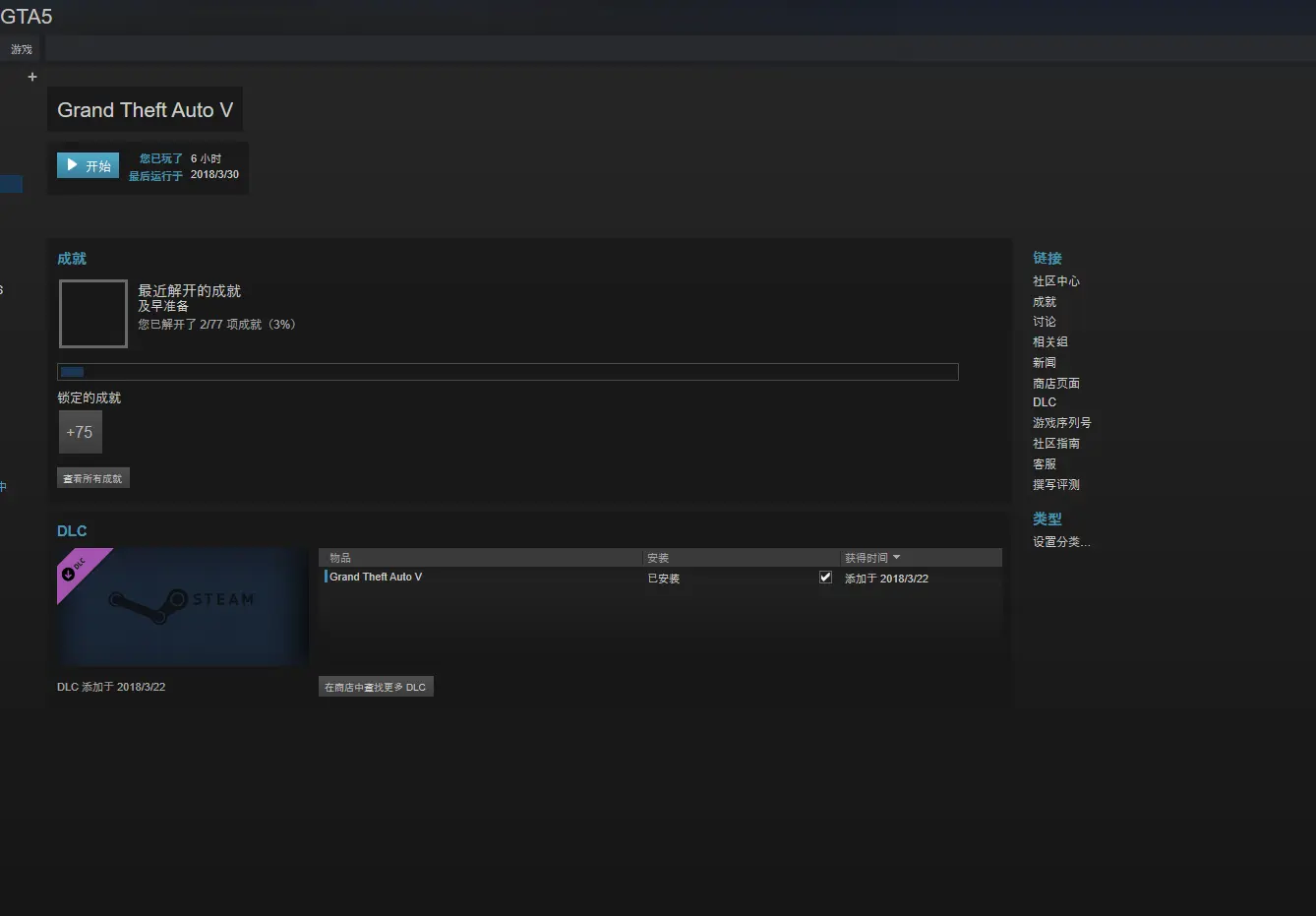Click 设置分类... link

point(1061,542)
